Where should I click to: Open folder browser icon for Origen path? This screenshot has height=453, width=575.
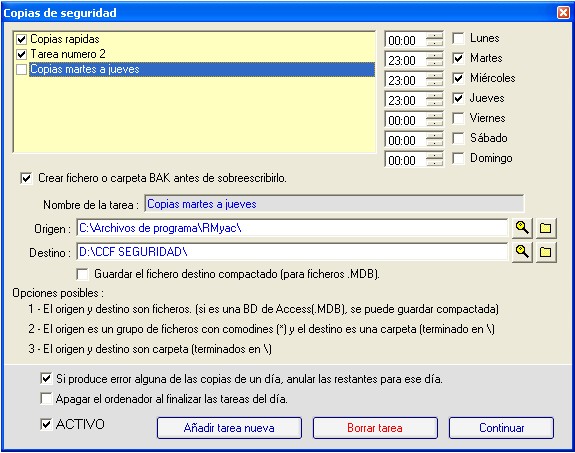click(x=546, y=228)
